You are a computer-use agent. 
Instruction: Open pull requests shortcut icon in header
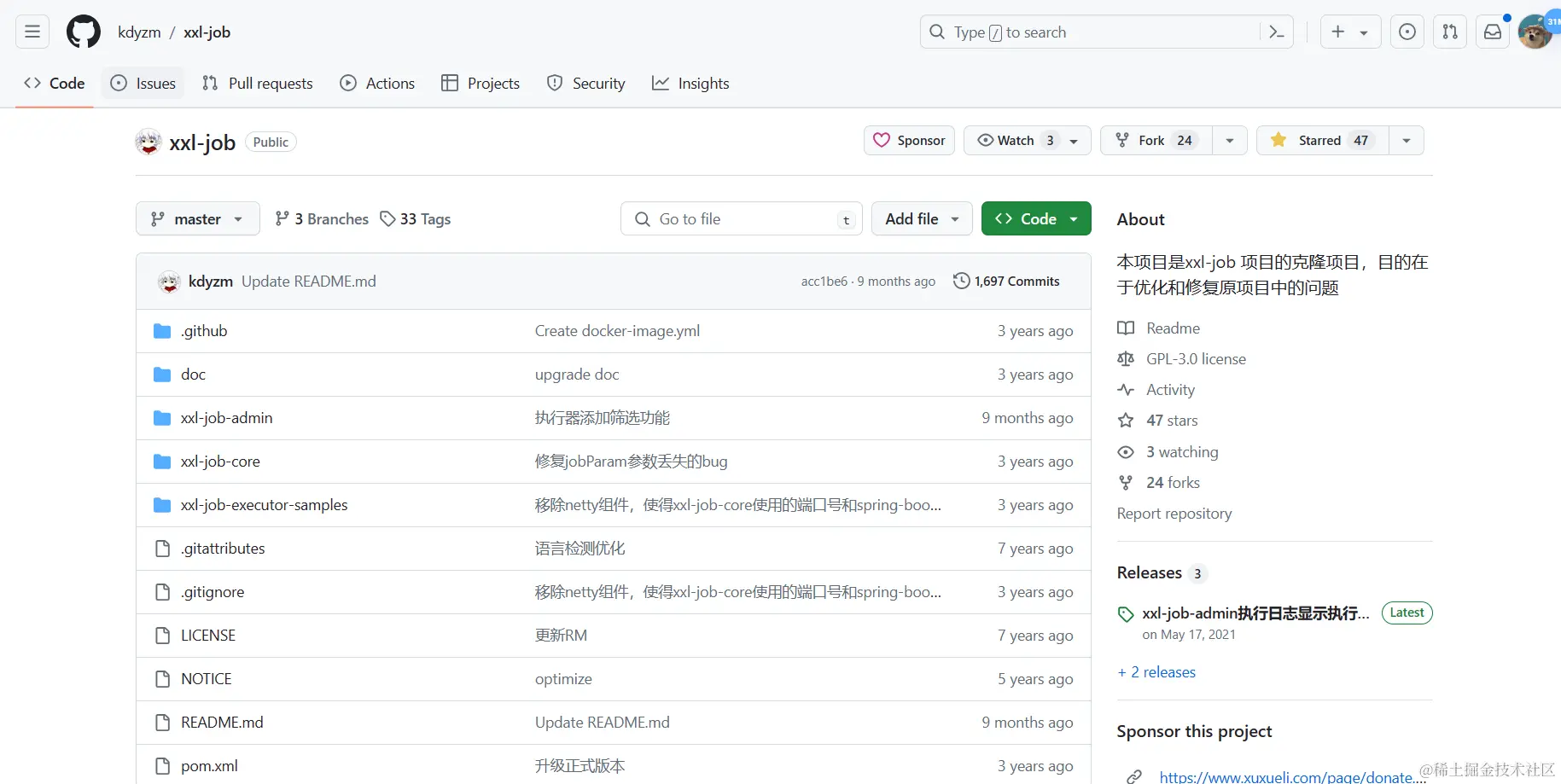(1450, 32)
